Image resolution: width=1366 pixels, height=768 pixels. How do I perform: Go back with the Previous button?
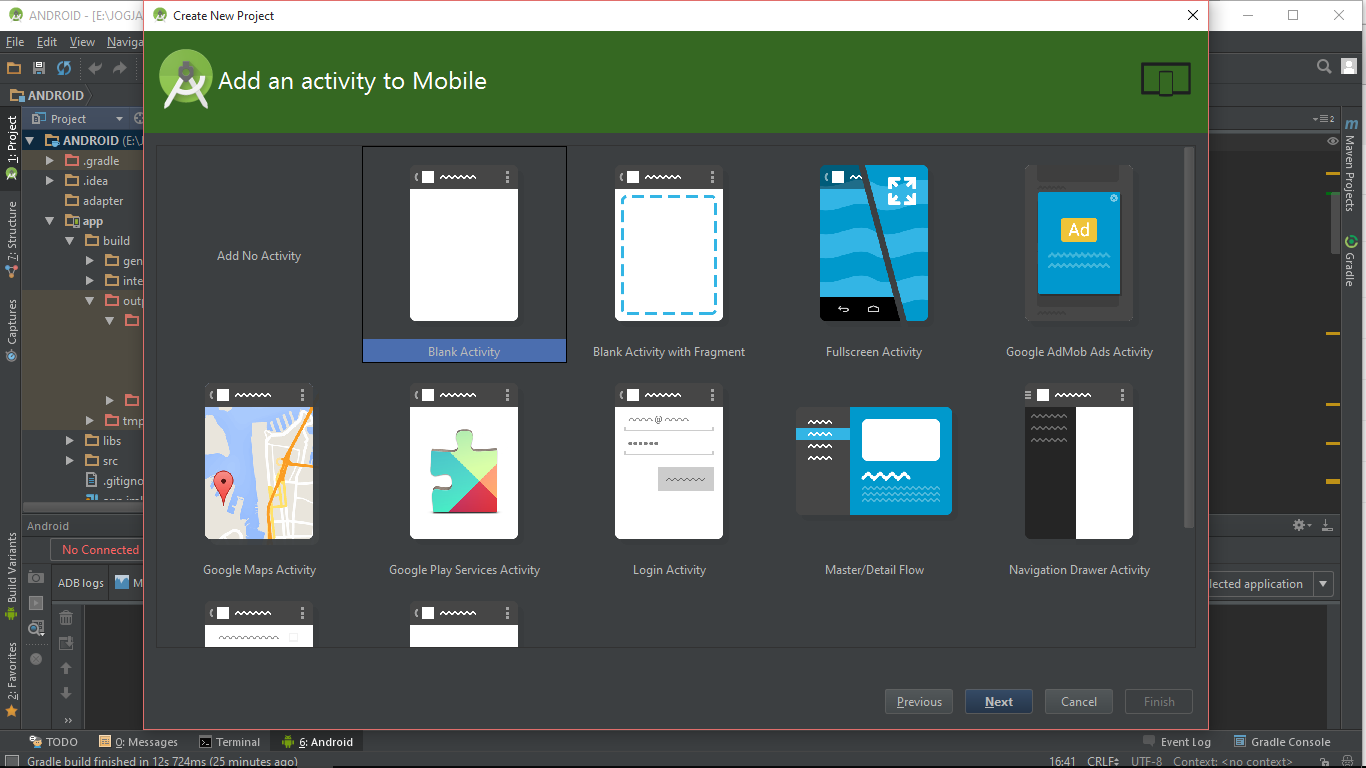click(x=918, y=701)
